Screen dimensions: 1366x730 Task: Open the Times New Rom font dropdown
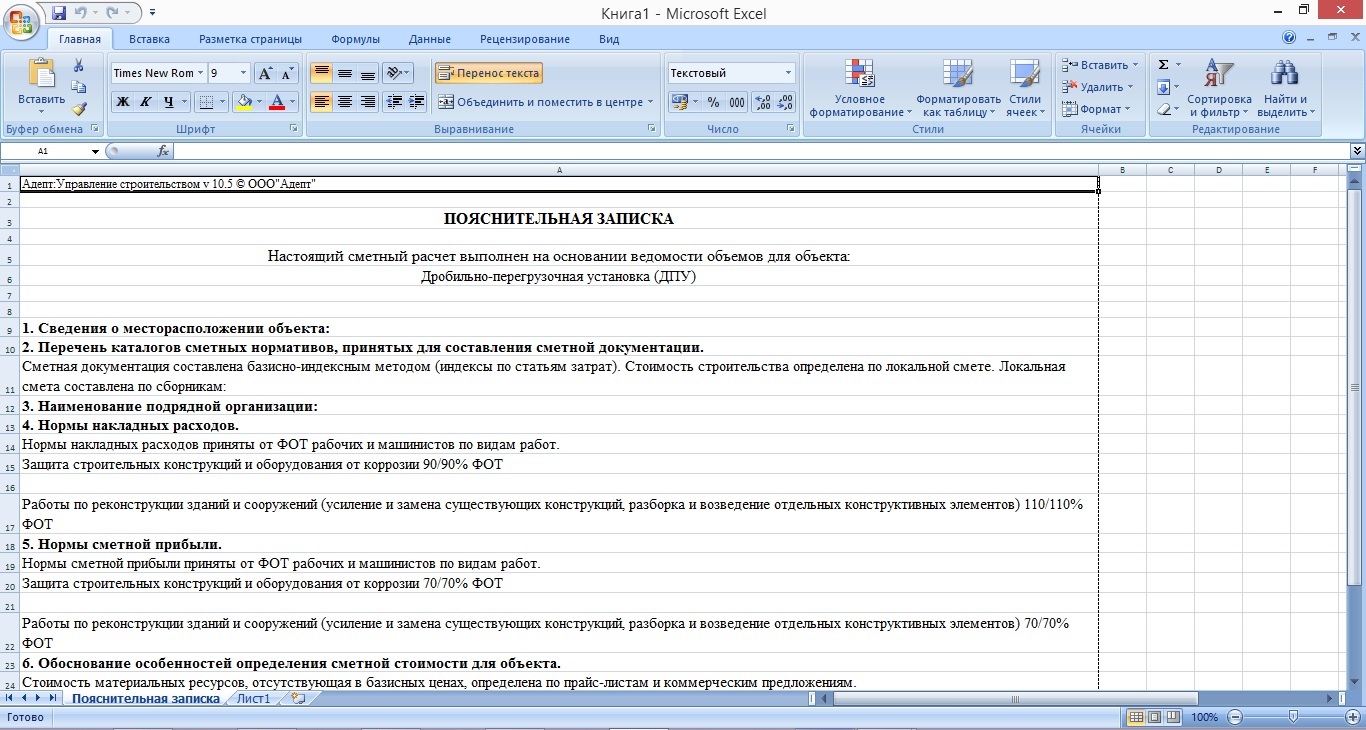(x=201, y=73)
